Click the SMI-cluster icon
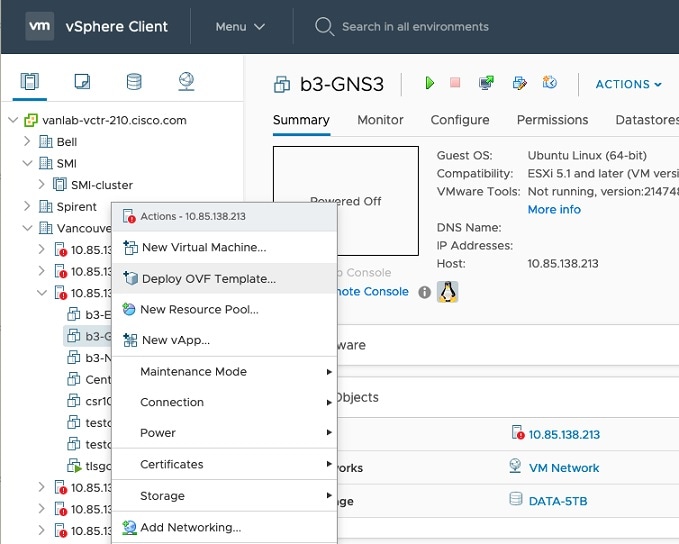Screen dimensions: 679x544 [60, 185]
